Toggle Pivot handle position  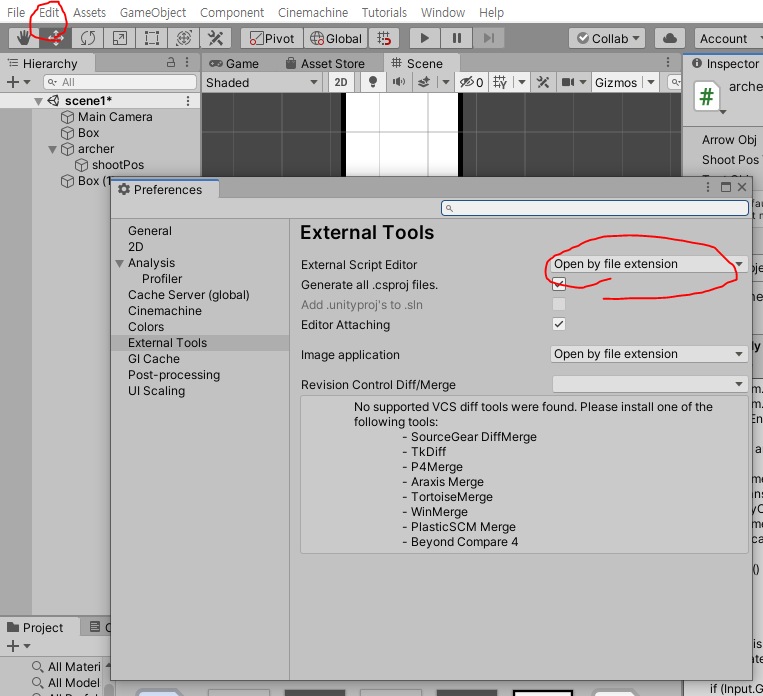[272, 38]
